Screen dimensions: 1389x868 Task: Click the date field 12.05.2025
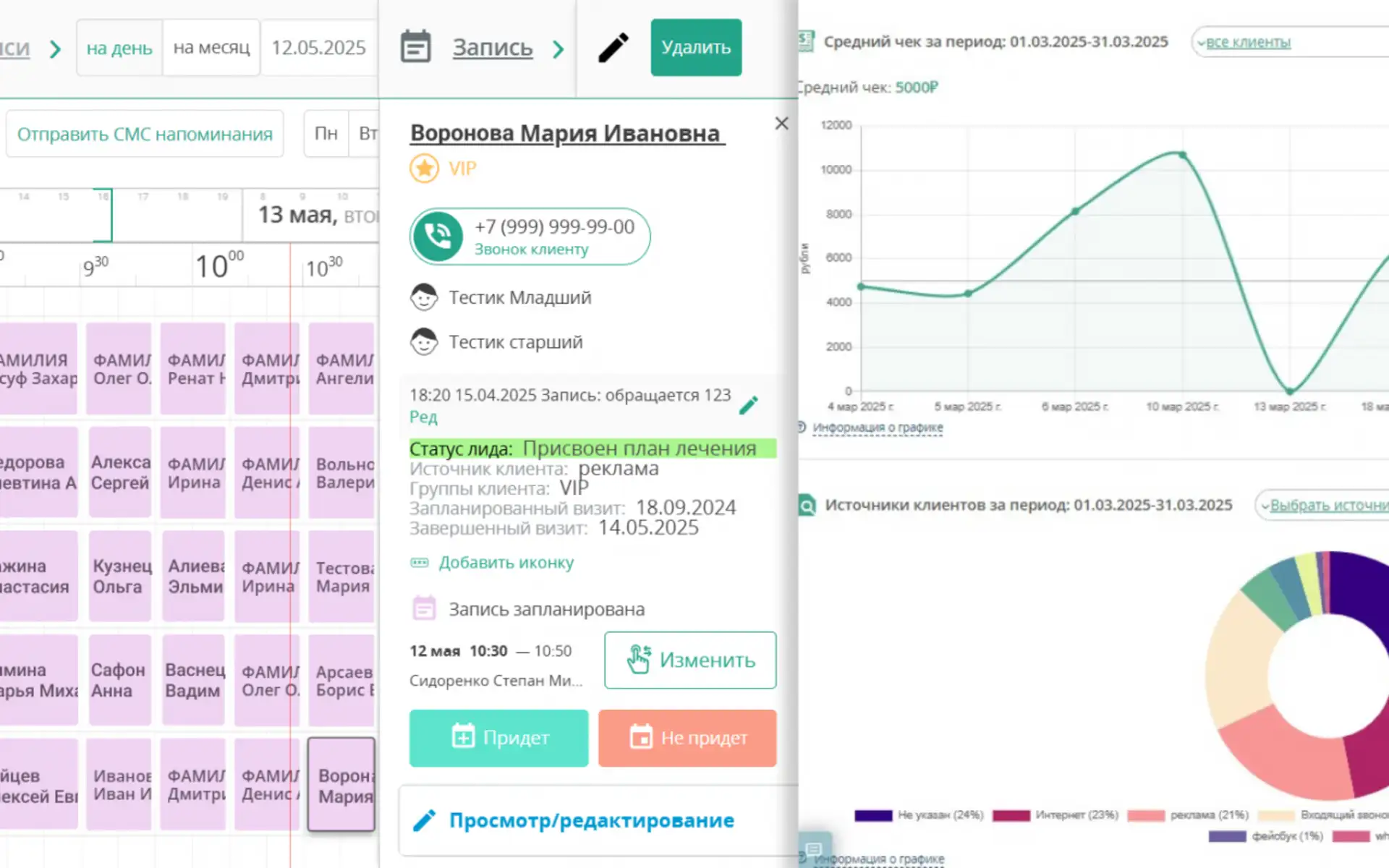pyautogui.click(x=319, y=48)
